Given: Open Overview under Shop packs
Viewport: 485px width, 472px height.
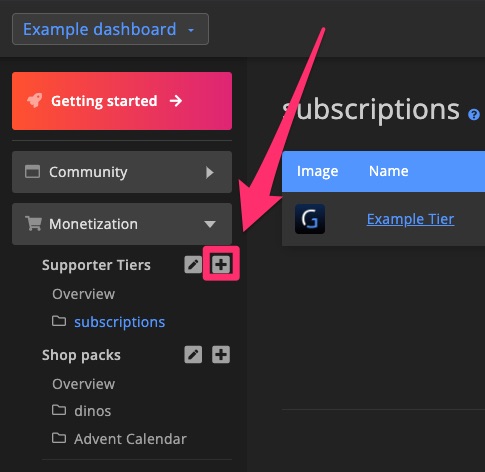Looking at the screenshot, I should [x=83, y=384].
